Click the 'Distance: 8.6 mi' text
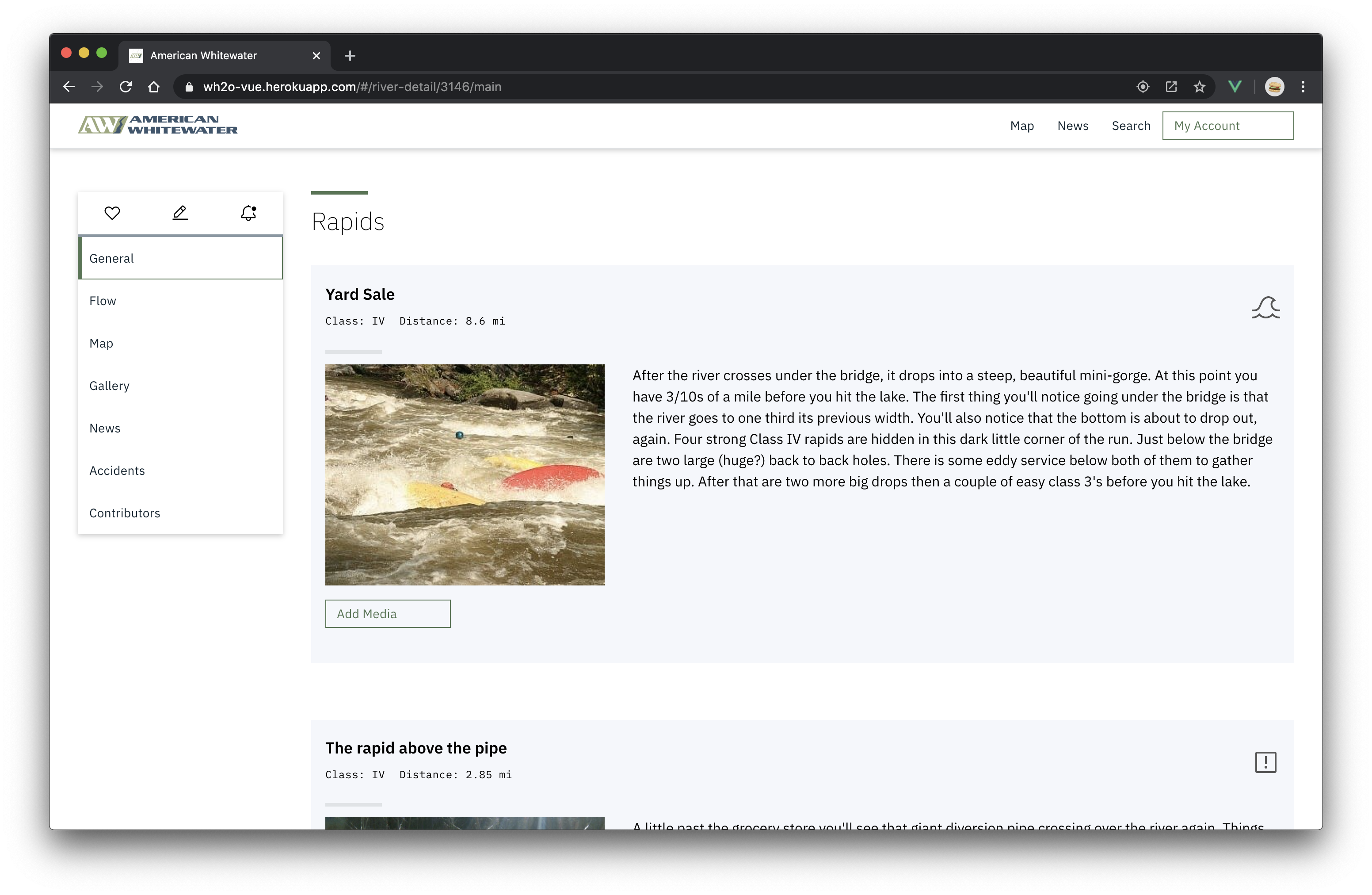This screenshot has height=895, width=1372. (452, 321)
